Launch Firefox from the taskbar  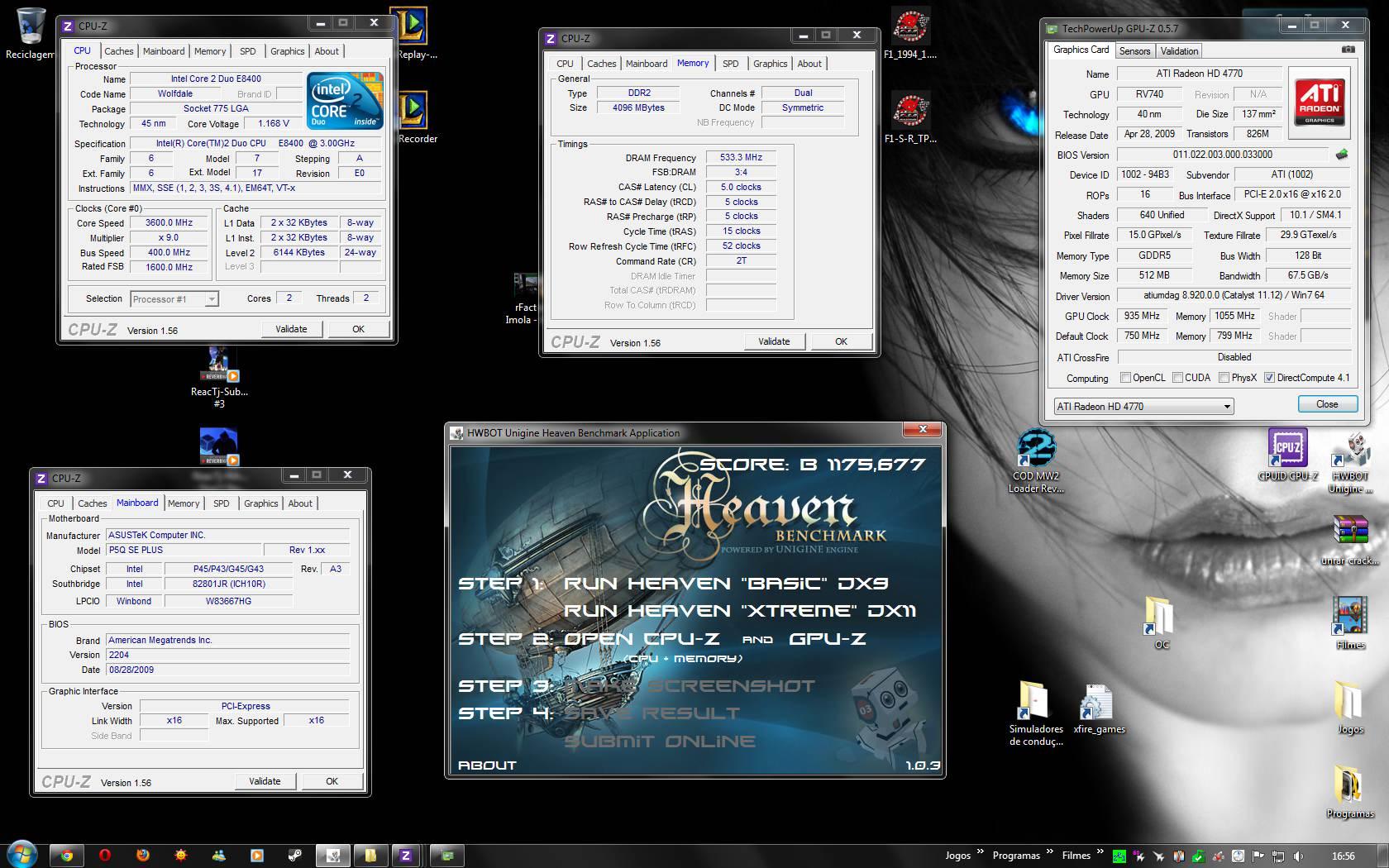(x=143, y=856)
